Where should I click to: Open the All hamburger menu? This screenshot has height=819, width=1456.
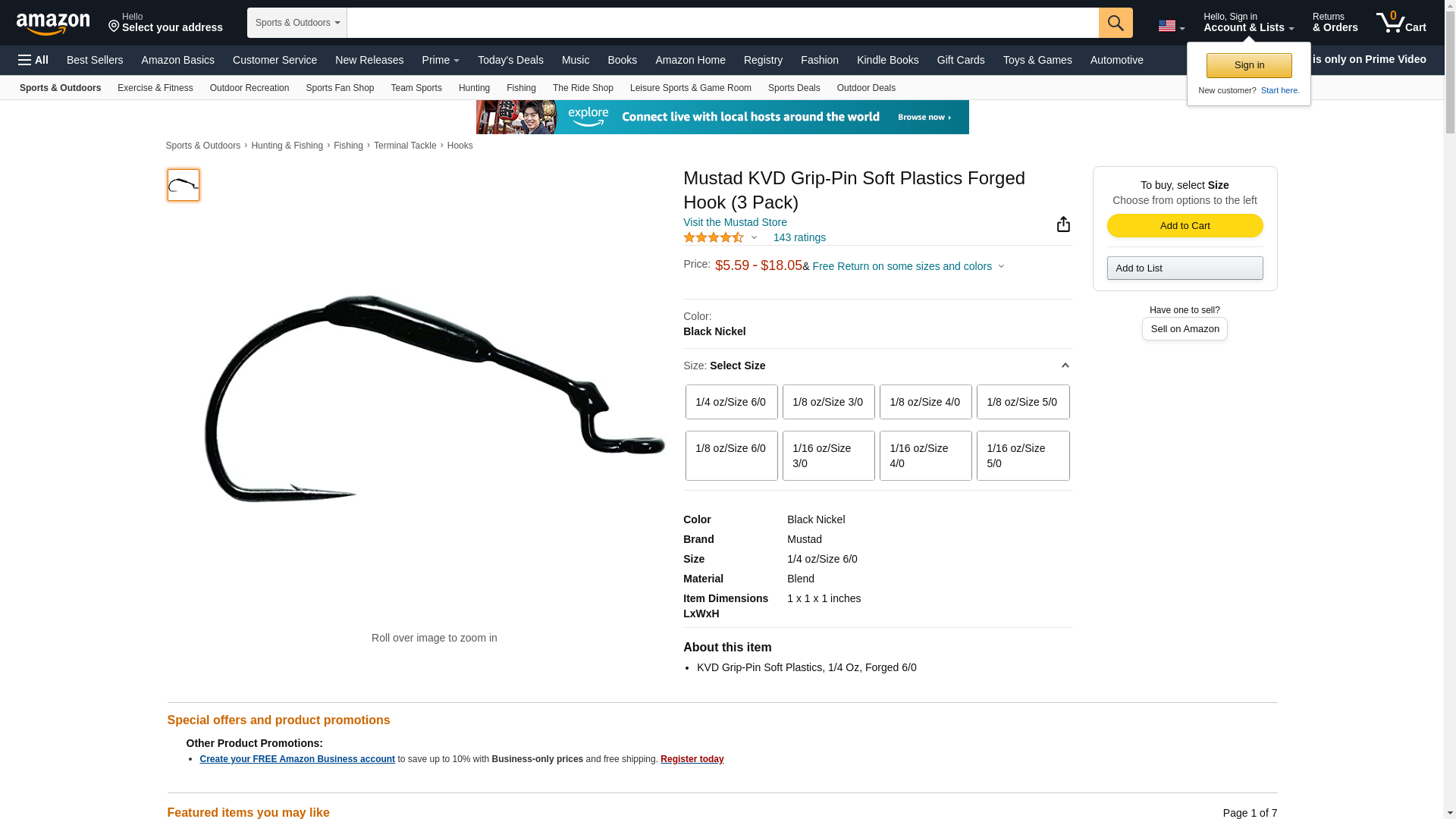[x=33, y=60]
